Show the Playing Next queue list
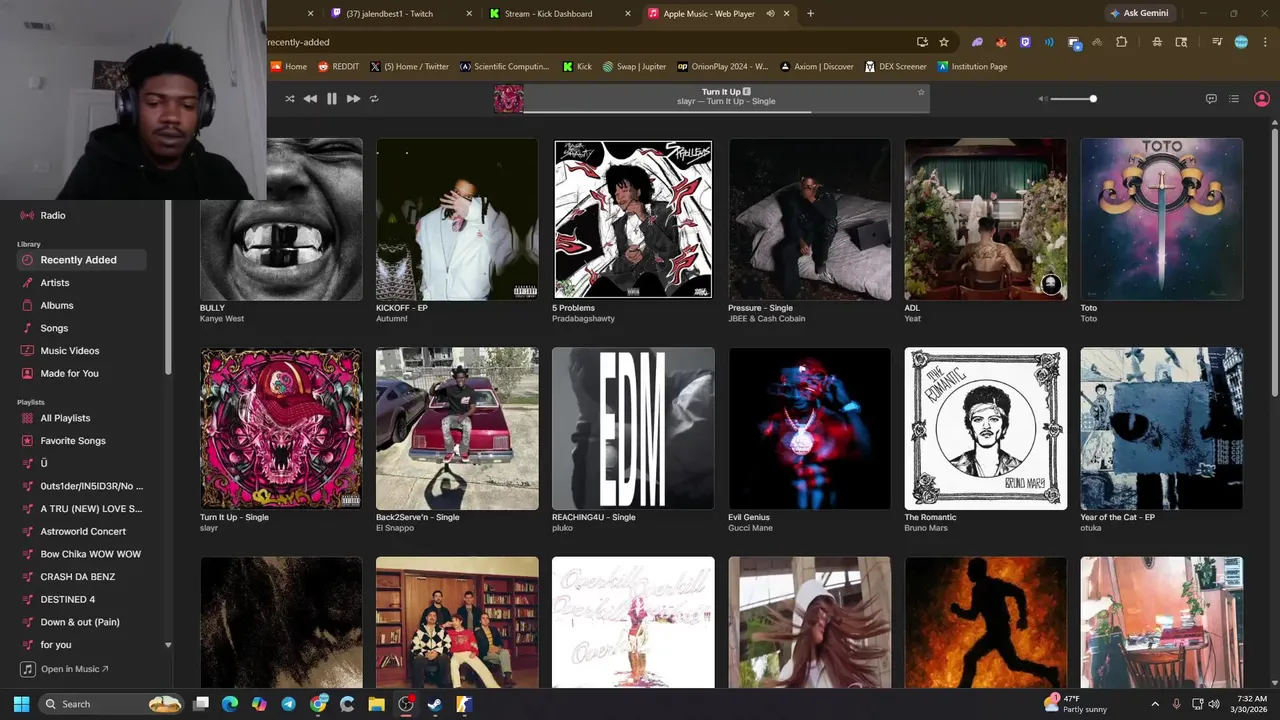Image resolution: width=1280 pixels, height=720 pixels. coord(1234,99)
